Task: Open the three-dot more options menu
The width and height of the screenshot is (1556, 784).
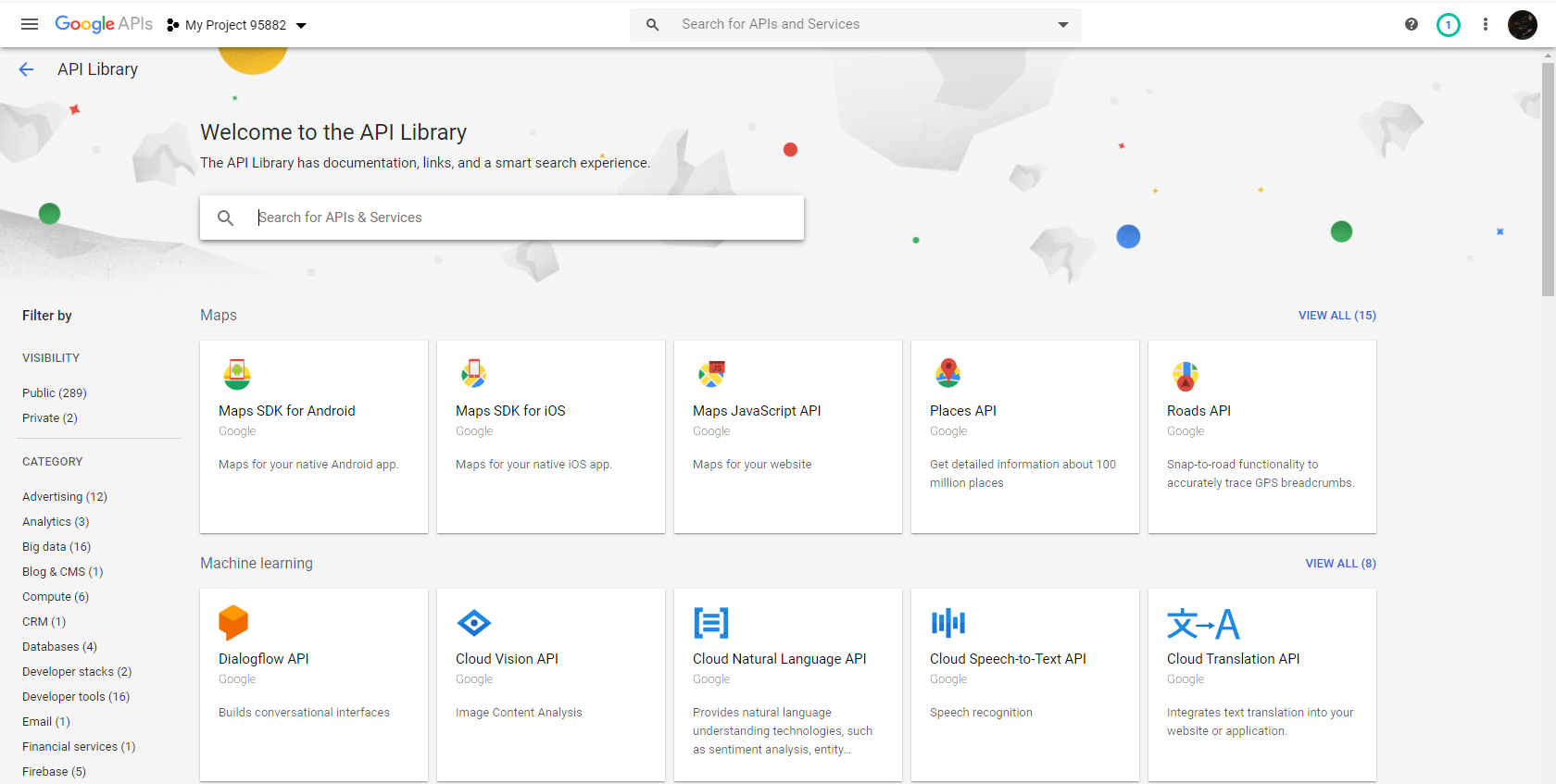Action: pyautogui.click(x=1486, y=24)
